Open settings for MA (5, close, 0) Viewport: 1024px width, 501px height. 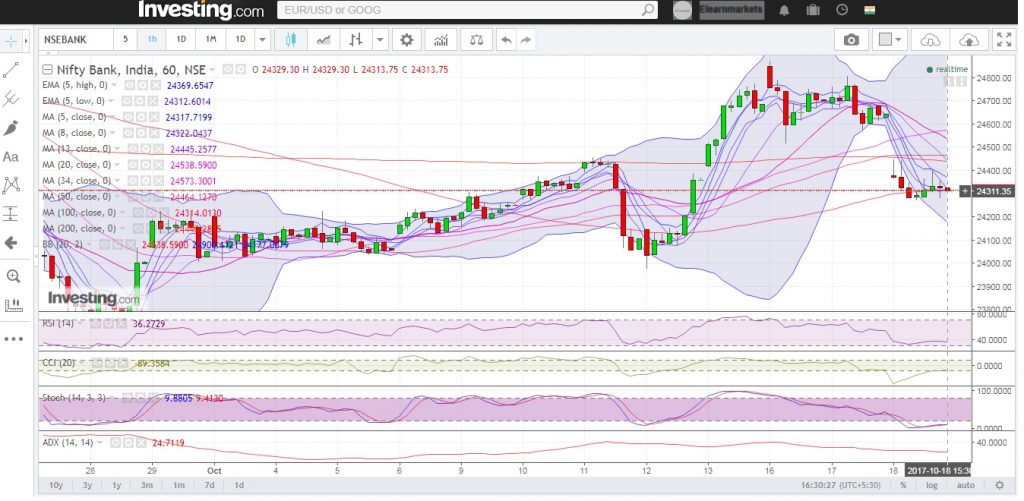pyautogui.click(x=141, y=118)
